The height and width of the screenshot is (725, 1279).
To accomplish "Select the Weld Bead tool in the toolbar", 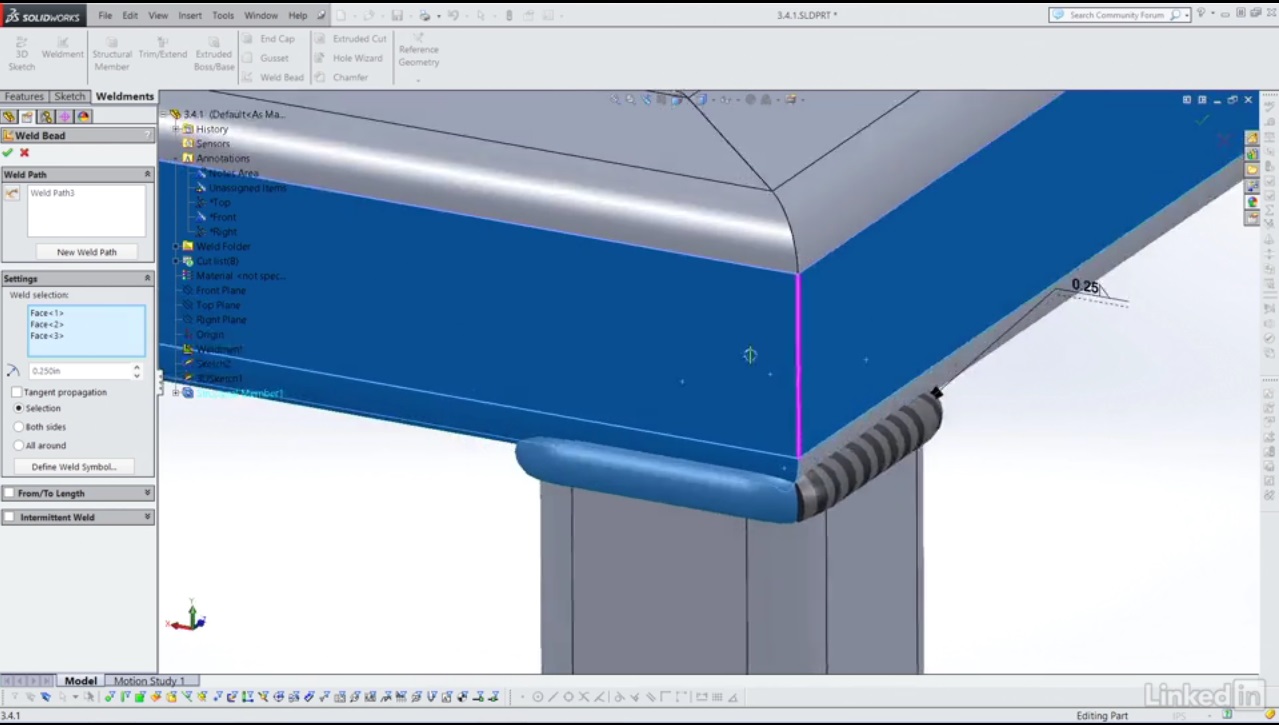I will 282,77.
